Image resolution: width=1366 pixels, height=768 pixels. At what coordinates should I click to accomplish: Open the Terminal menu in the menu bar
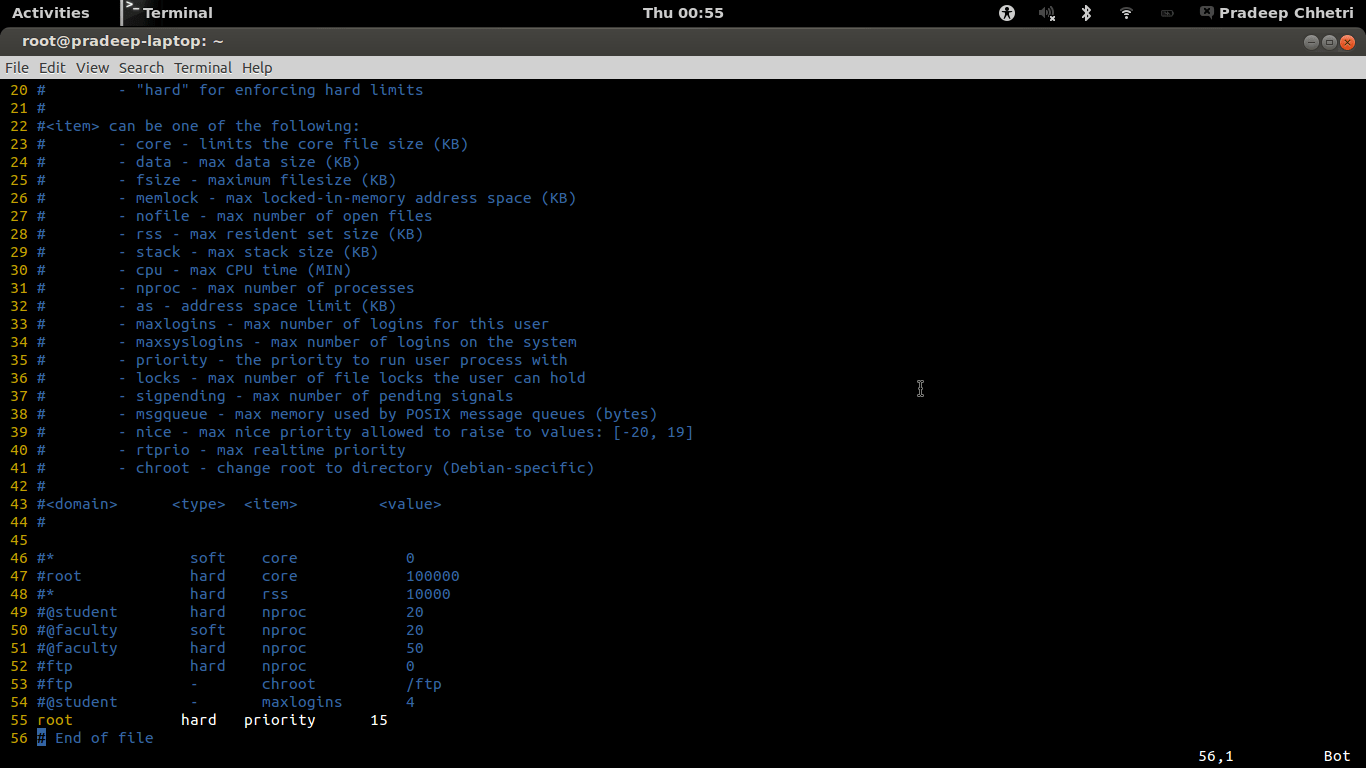coord(203,68)
